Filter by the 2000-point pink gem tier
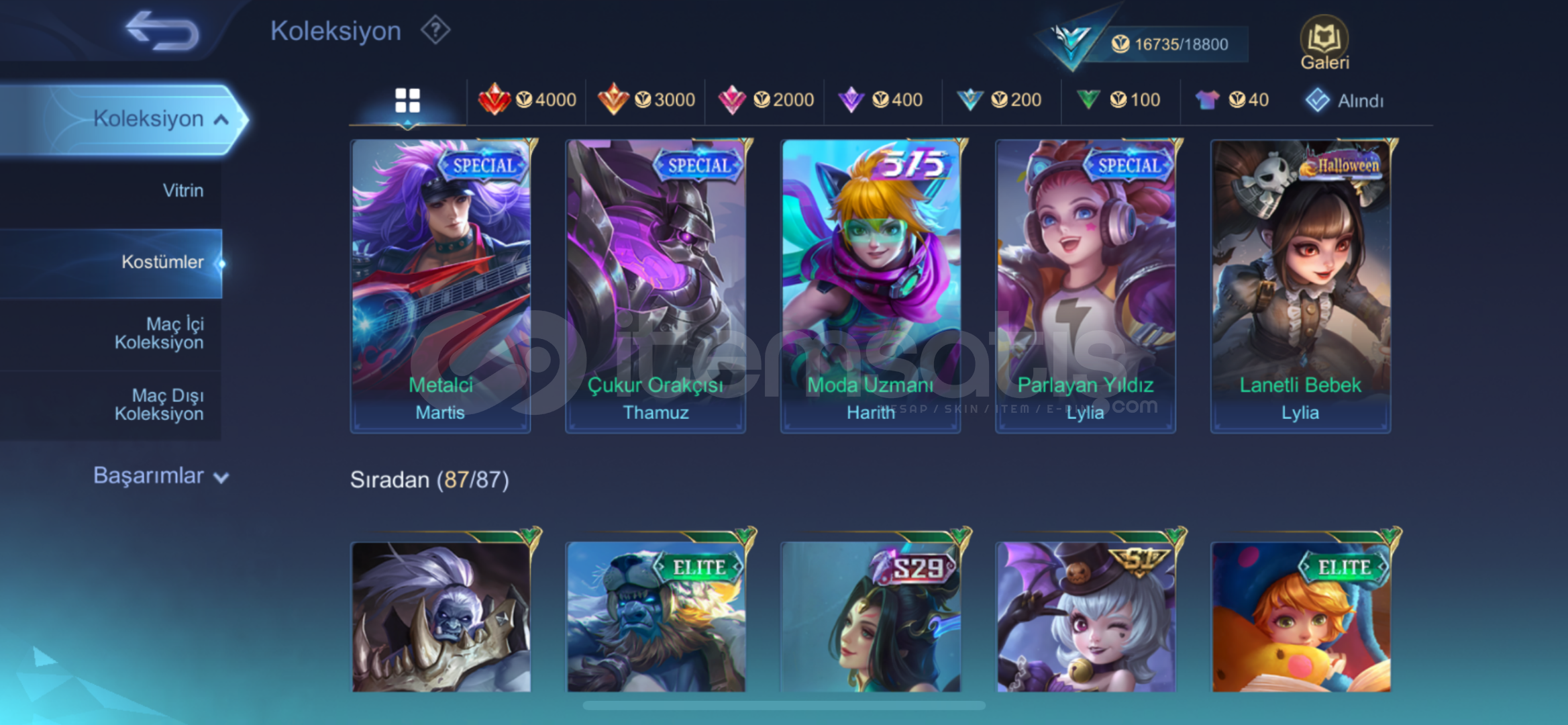1568x725 pixels. click(766, 100)
